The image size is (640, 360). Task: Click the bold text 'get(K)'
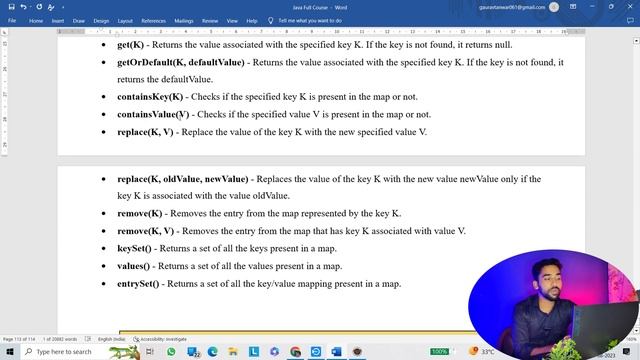tap(131, 45)
